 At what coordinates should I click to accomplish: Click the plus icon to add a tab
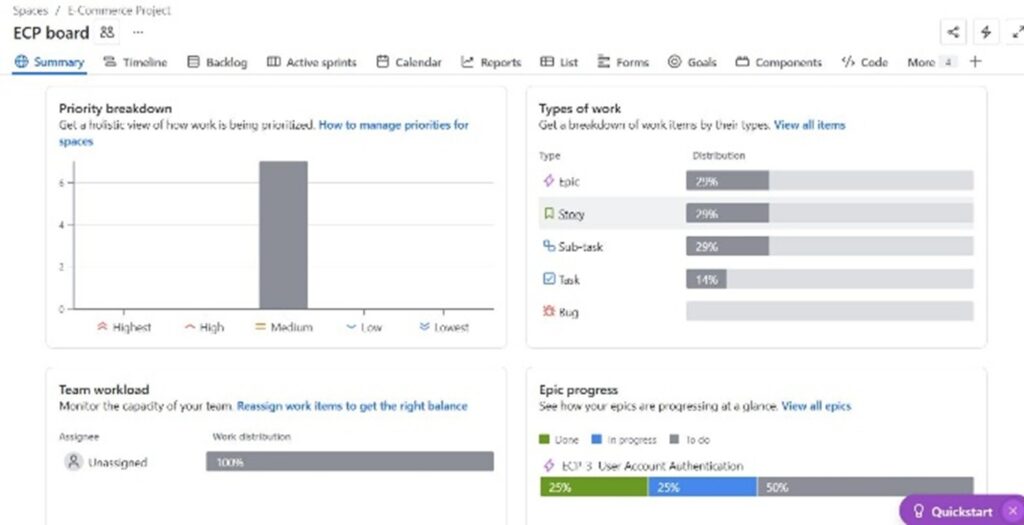[x=976, y=62]
